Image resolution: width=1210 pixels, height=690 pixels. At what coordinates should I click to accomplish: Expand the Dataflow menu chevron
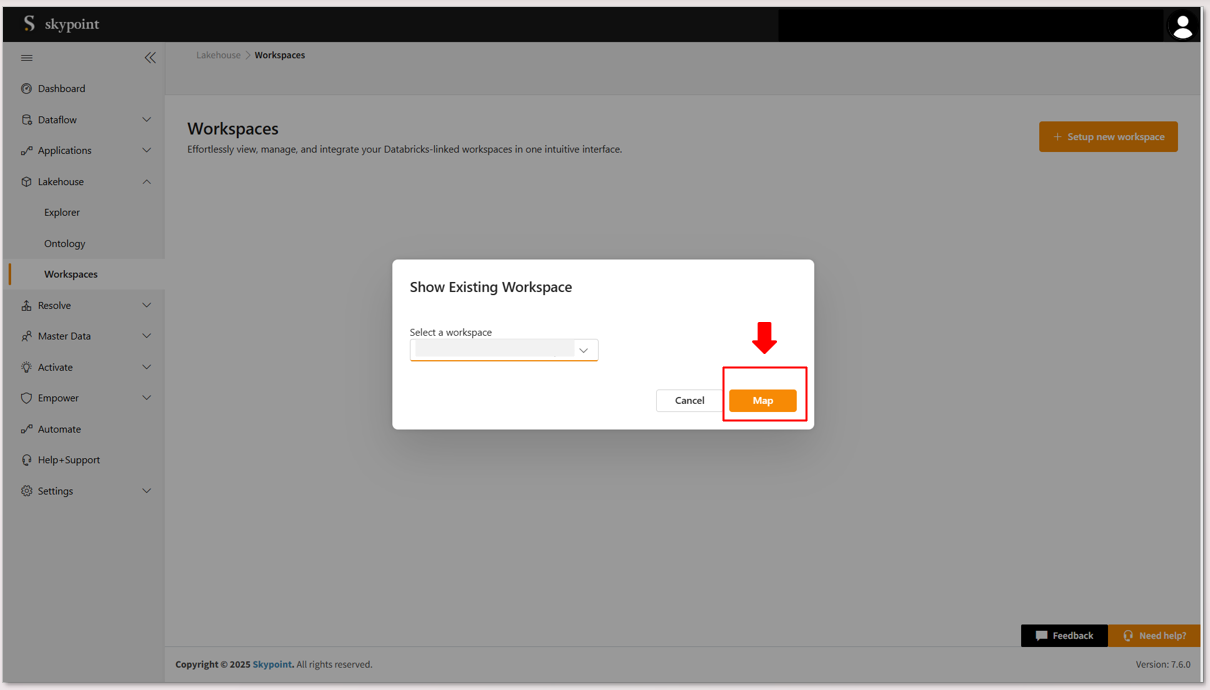tap(147, 120)
